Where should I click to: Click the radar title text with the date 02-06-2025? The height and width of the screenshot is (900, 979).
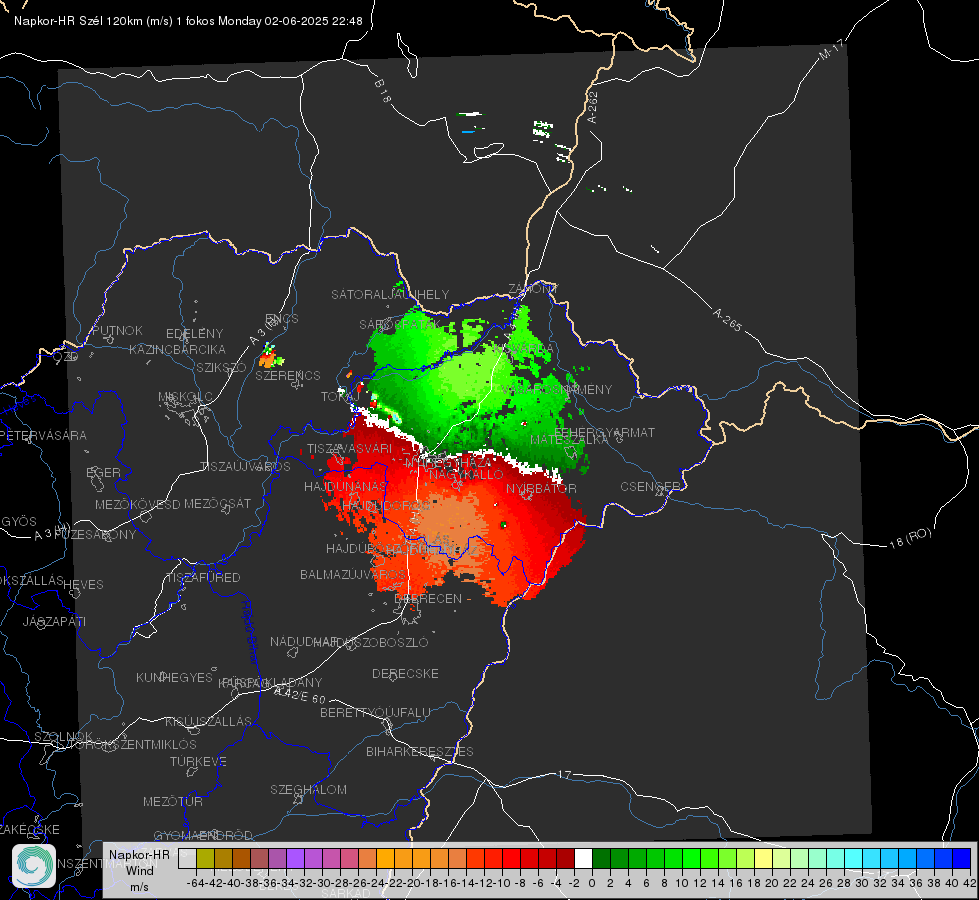(x=188, y=21)
